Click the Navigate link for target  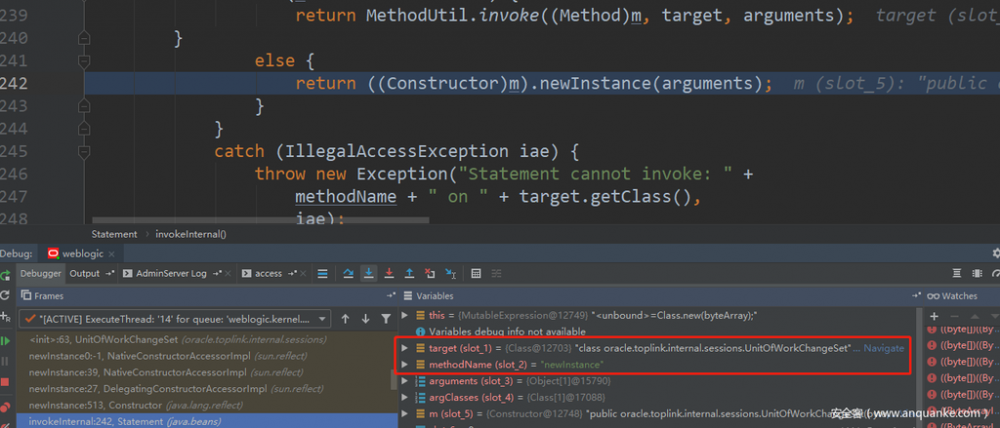tap(883, 348)
